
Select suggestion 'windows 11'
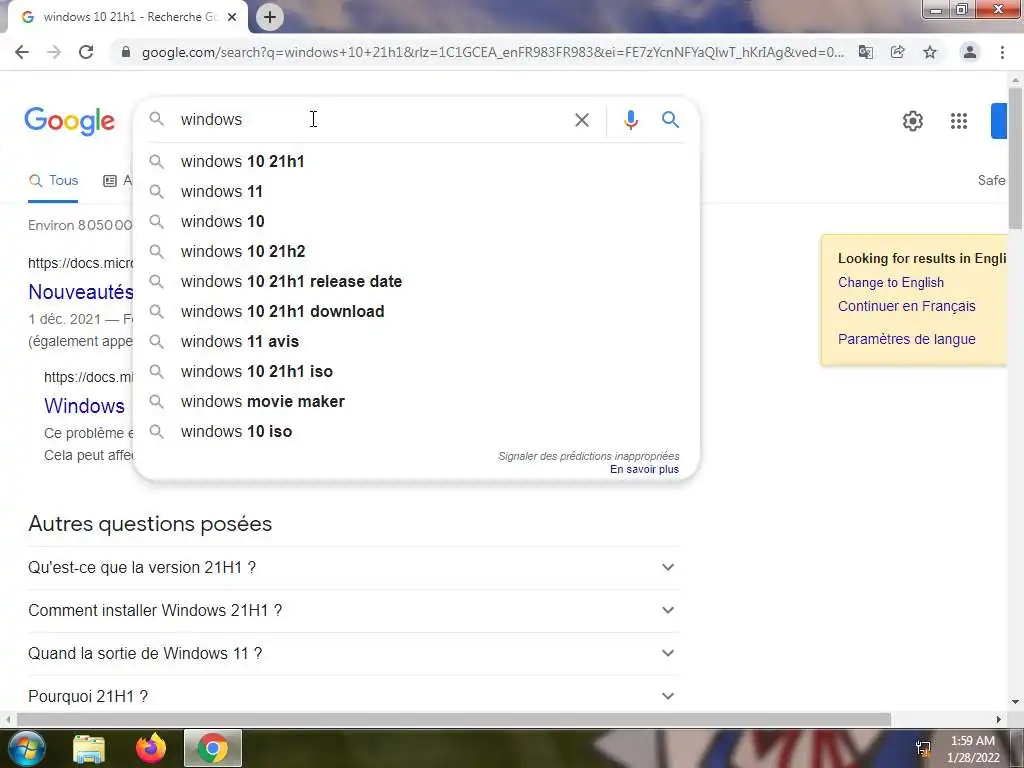click(x=416, y=191)
